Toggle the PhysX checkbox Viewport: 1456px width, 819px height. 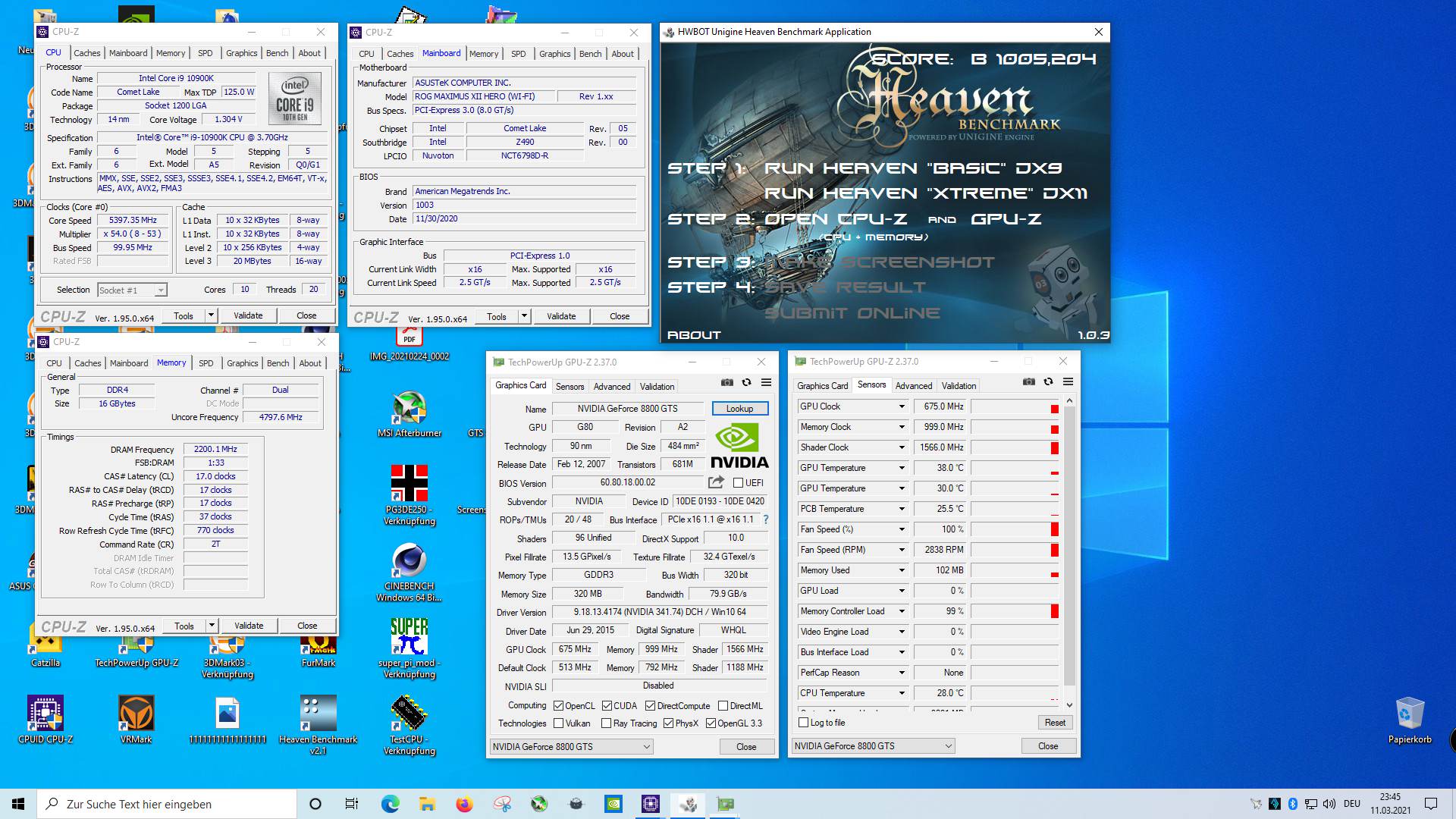(x=668, y=723)
